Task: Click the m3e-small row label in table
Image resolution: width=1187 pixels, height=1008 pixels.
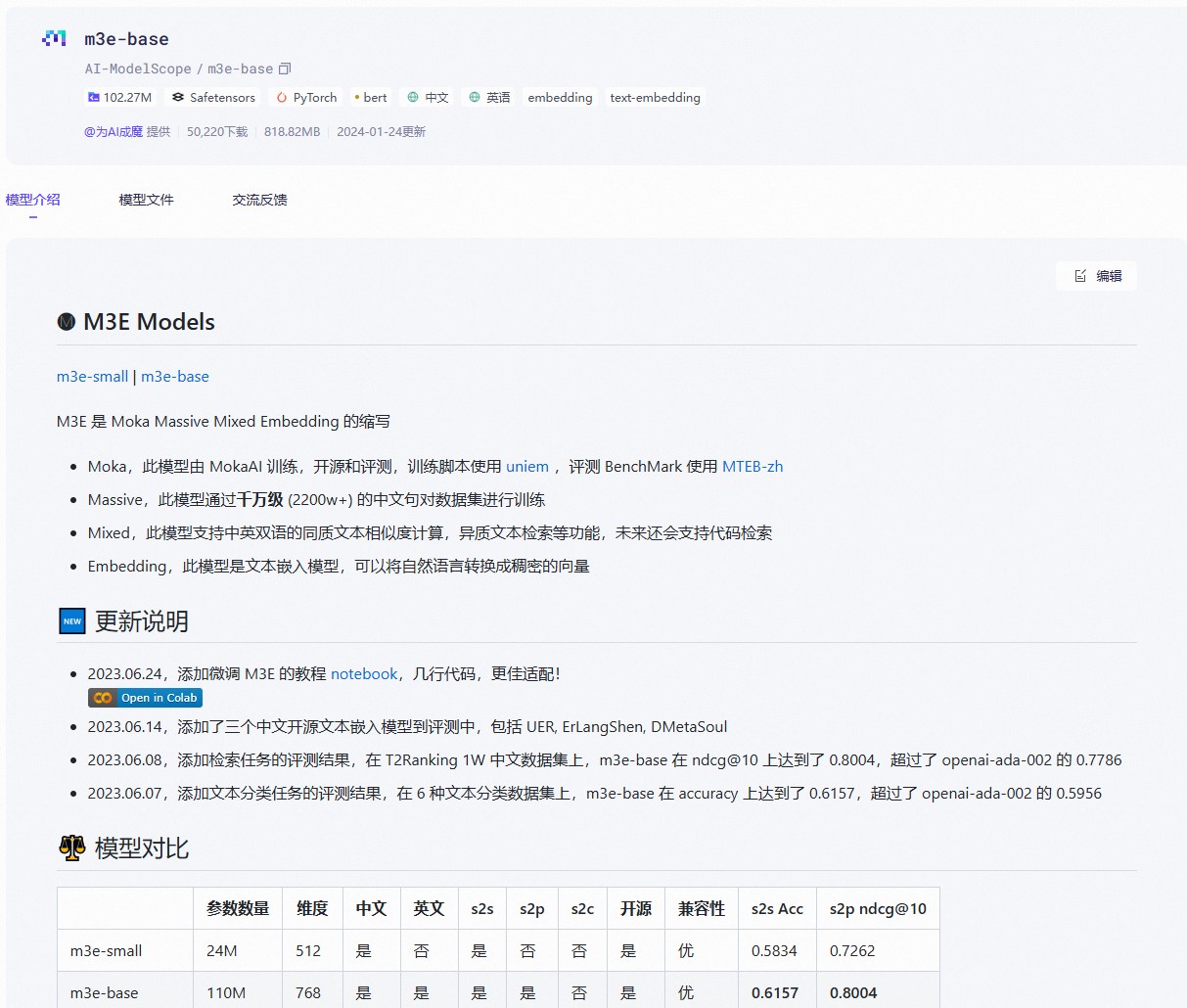Action: pyautogui.click(x=107, y=951)
